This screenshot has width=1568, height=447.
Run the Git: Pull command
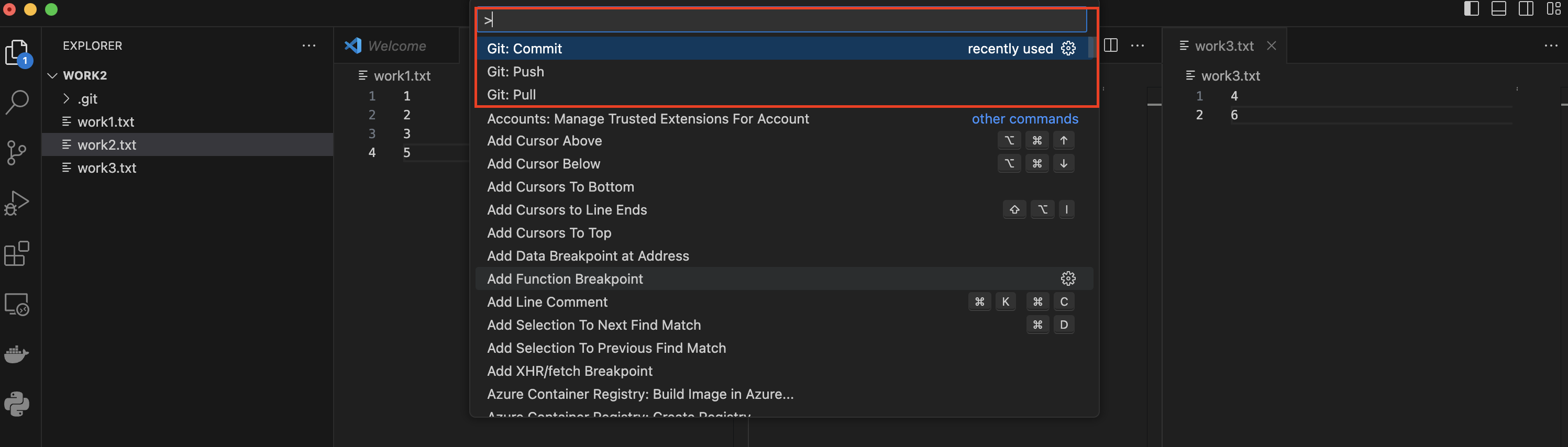point(511,95)
